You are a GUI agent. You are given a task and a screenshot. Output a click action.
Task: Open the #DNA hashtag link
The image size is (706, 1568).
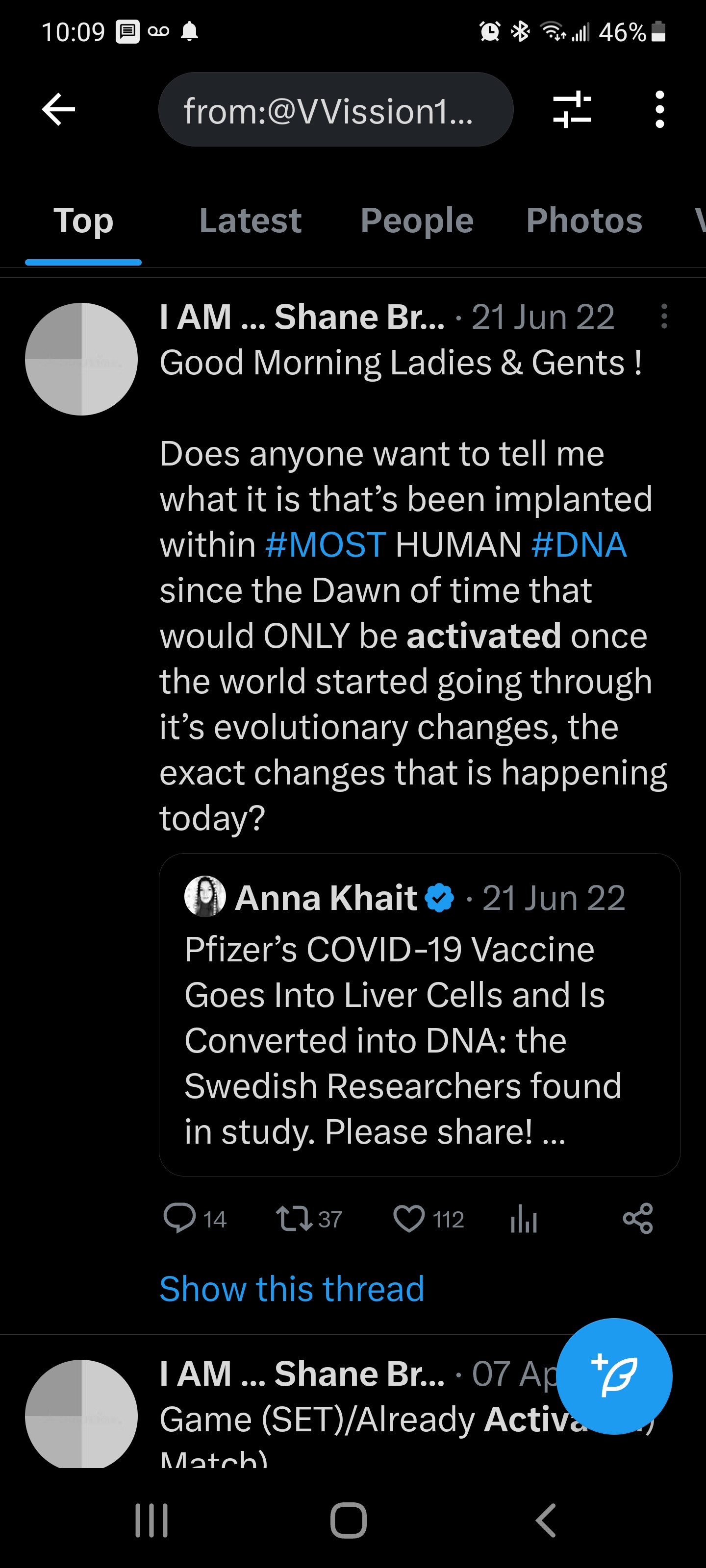point(579,544)
